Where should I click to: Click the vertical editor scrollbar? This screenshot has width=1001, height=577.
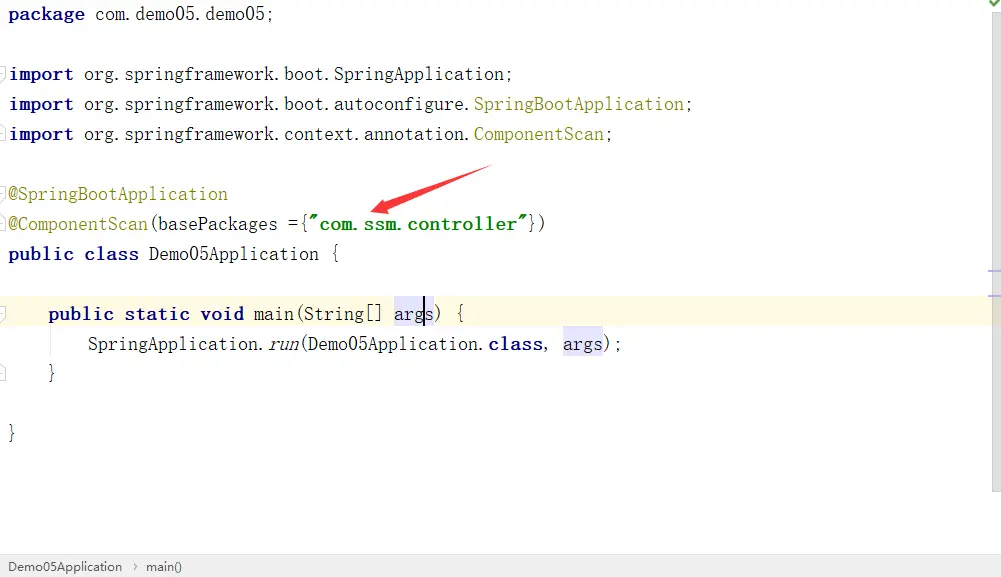tap(997, 252)
